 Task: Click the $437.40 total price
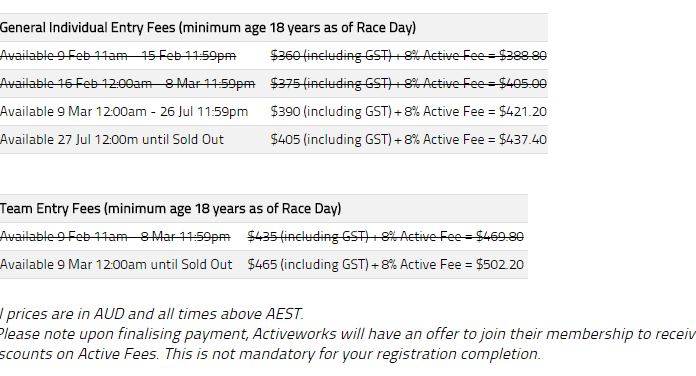pos(522,139)
